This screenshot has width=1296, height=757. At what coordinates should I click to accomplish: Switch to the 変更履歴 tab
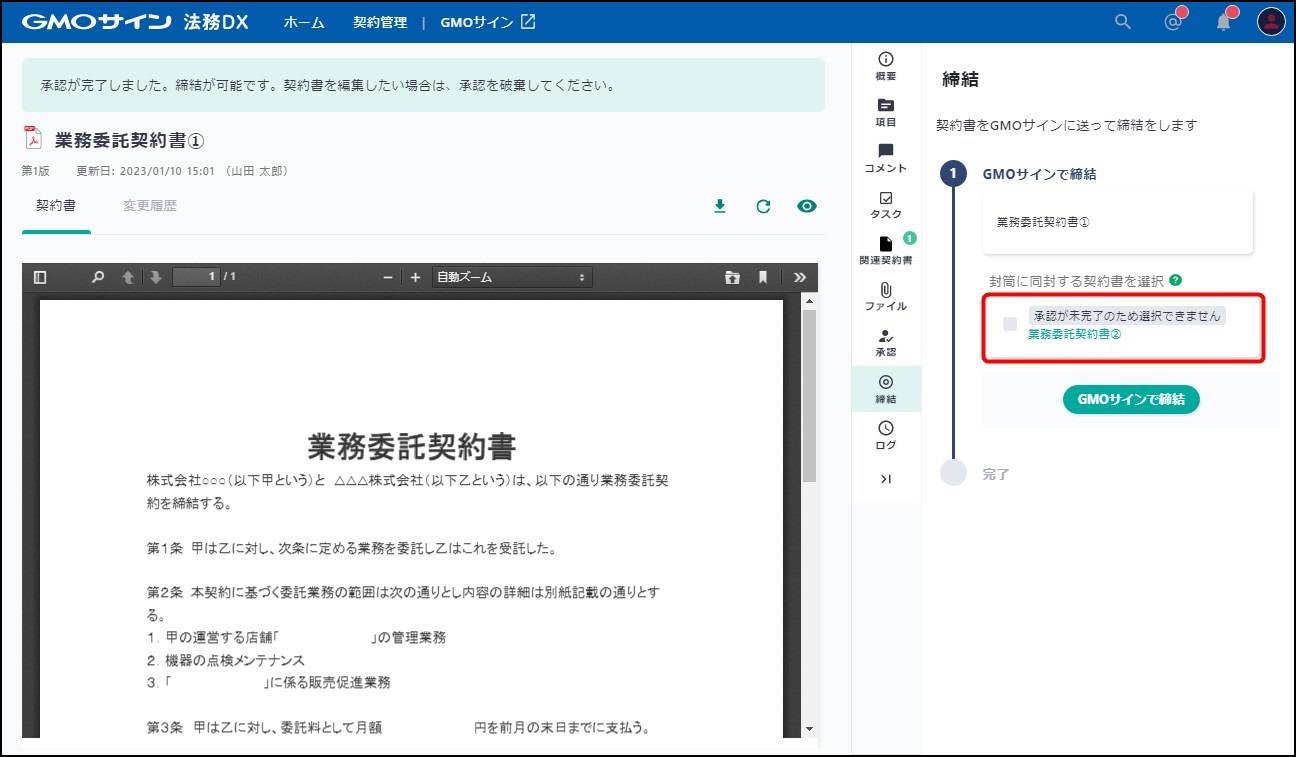(150, 206)
